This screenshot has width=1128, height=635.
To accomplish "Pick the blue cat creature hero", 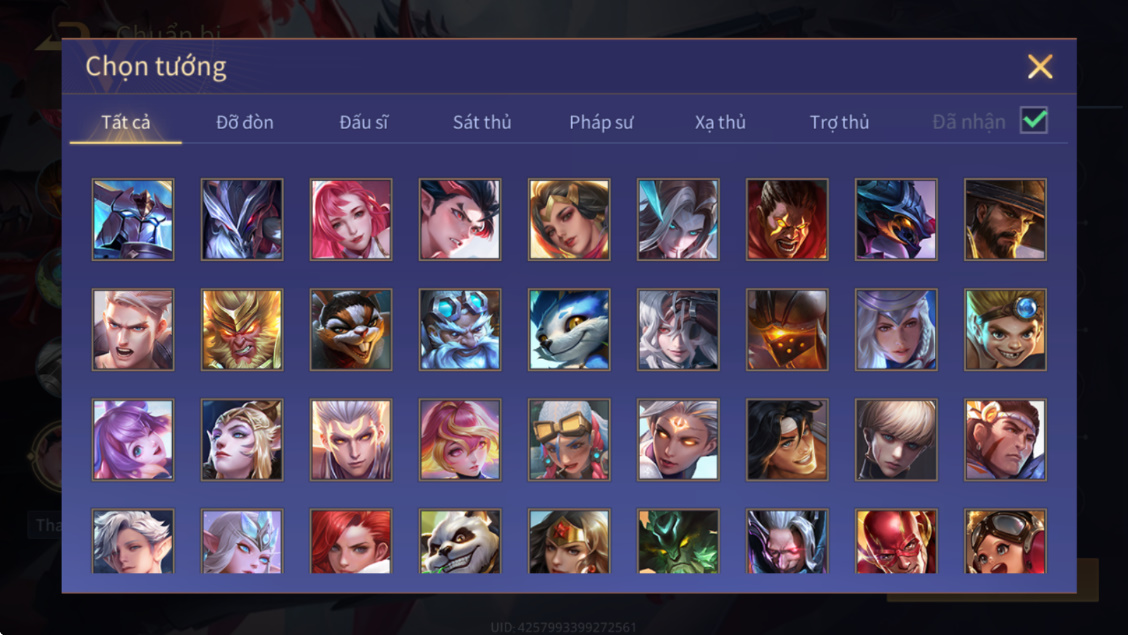I will 569,329.
